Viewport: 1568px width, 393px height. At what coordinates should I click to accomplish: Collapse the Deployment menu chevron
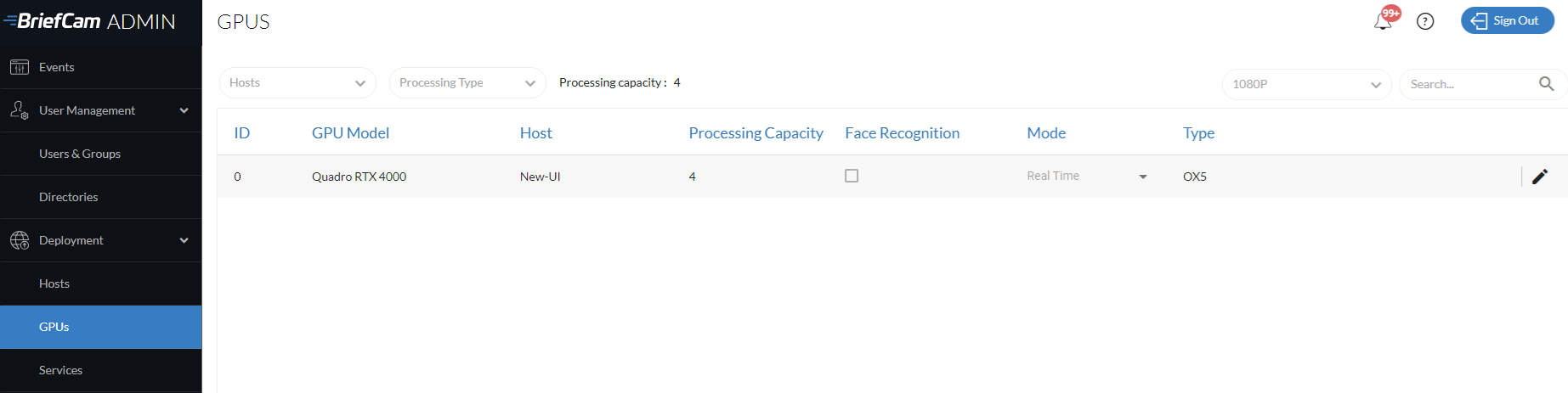pos(184,240)
